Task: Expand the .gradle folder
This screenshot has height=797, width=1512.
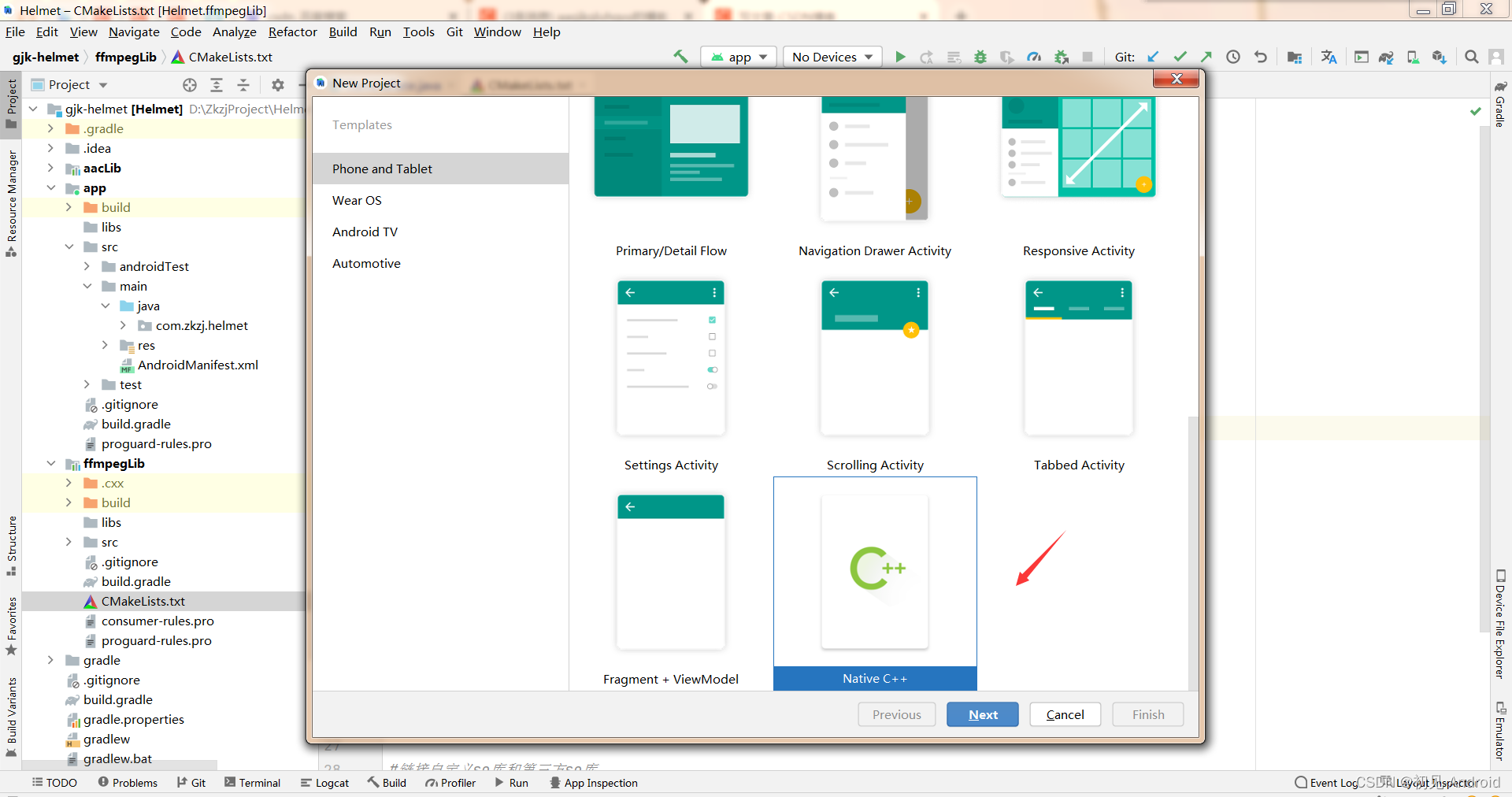Action: [x=50, y=128]
